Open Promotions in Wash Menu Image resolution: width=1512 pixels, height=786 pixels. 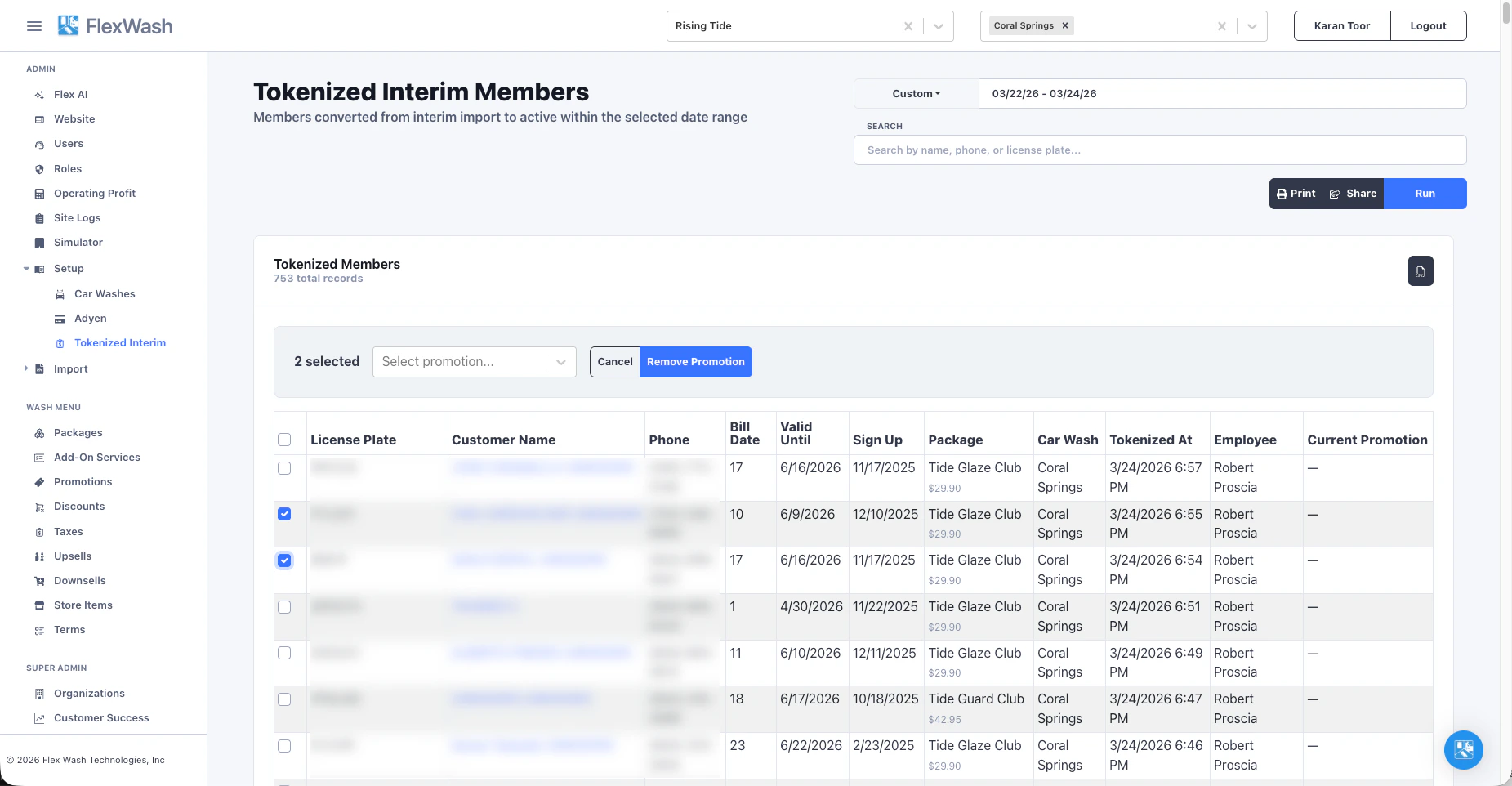(x=83, y=482)
